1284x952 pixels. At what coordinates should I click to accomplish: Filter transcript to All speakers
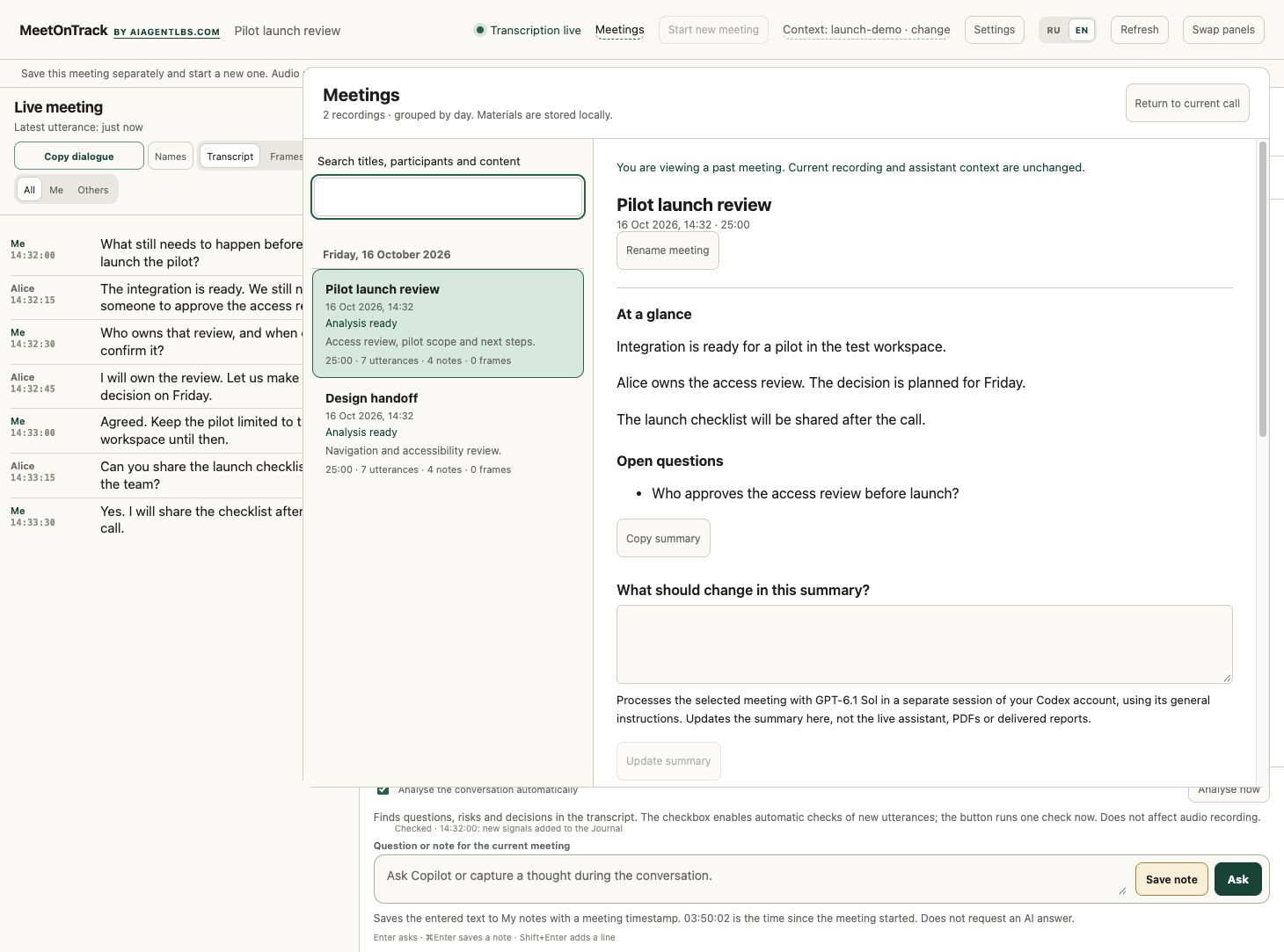click(x=29, y=190)
